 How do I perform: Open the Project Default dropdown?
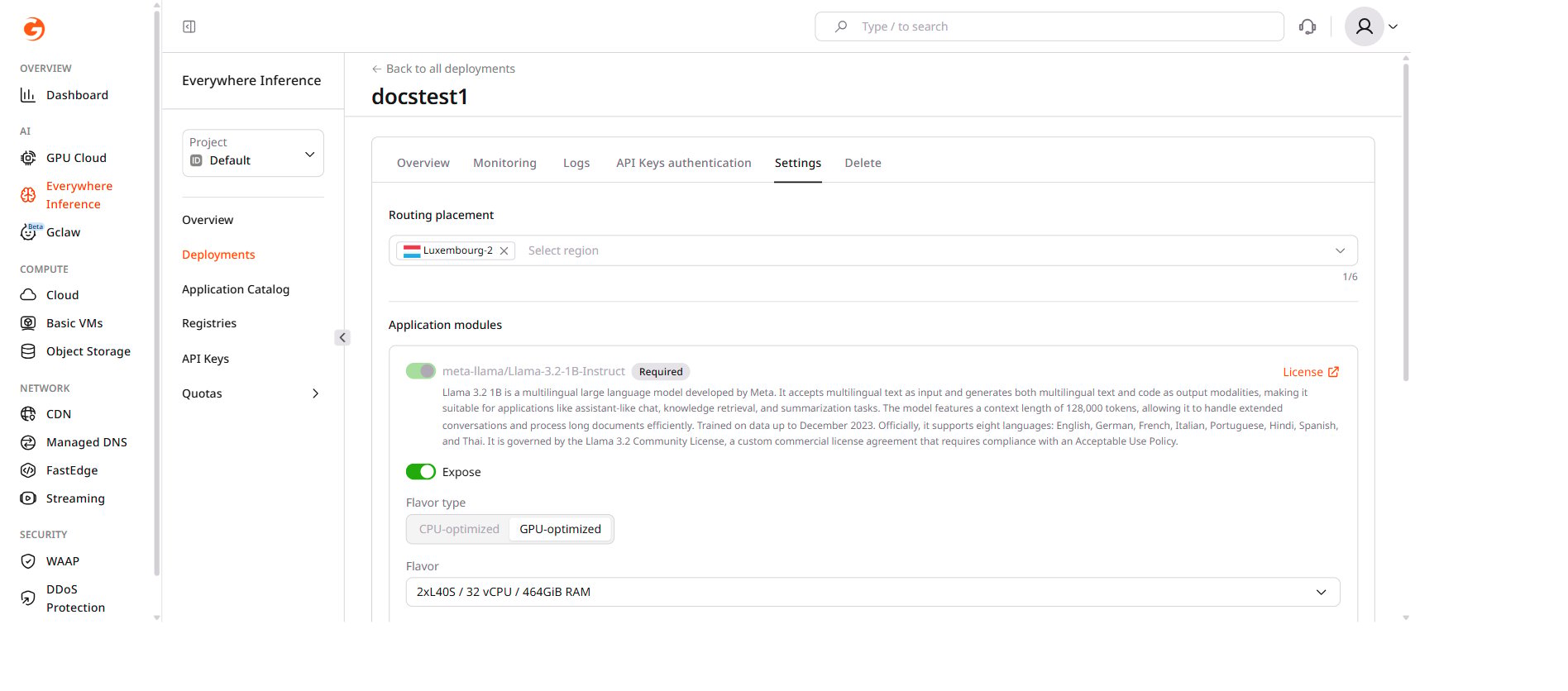point(253,153)
